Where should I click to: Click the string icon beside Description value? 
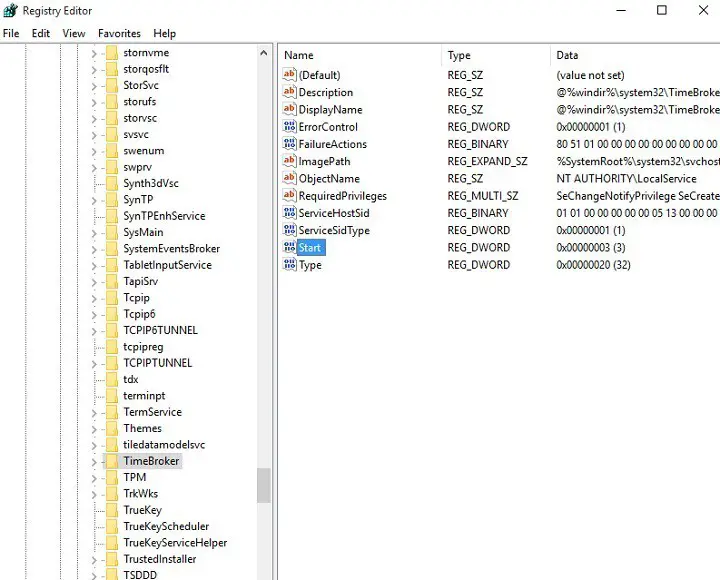pyautogui.click(x=289, y=92)
